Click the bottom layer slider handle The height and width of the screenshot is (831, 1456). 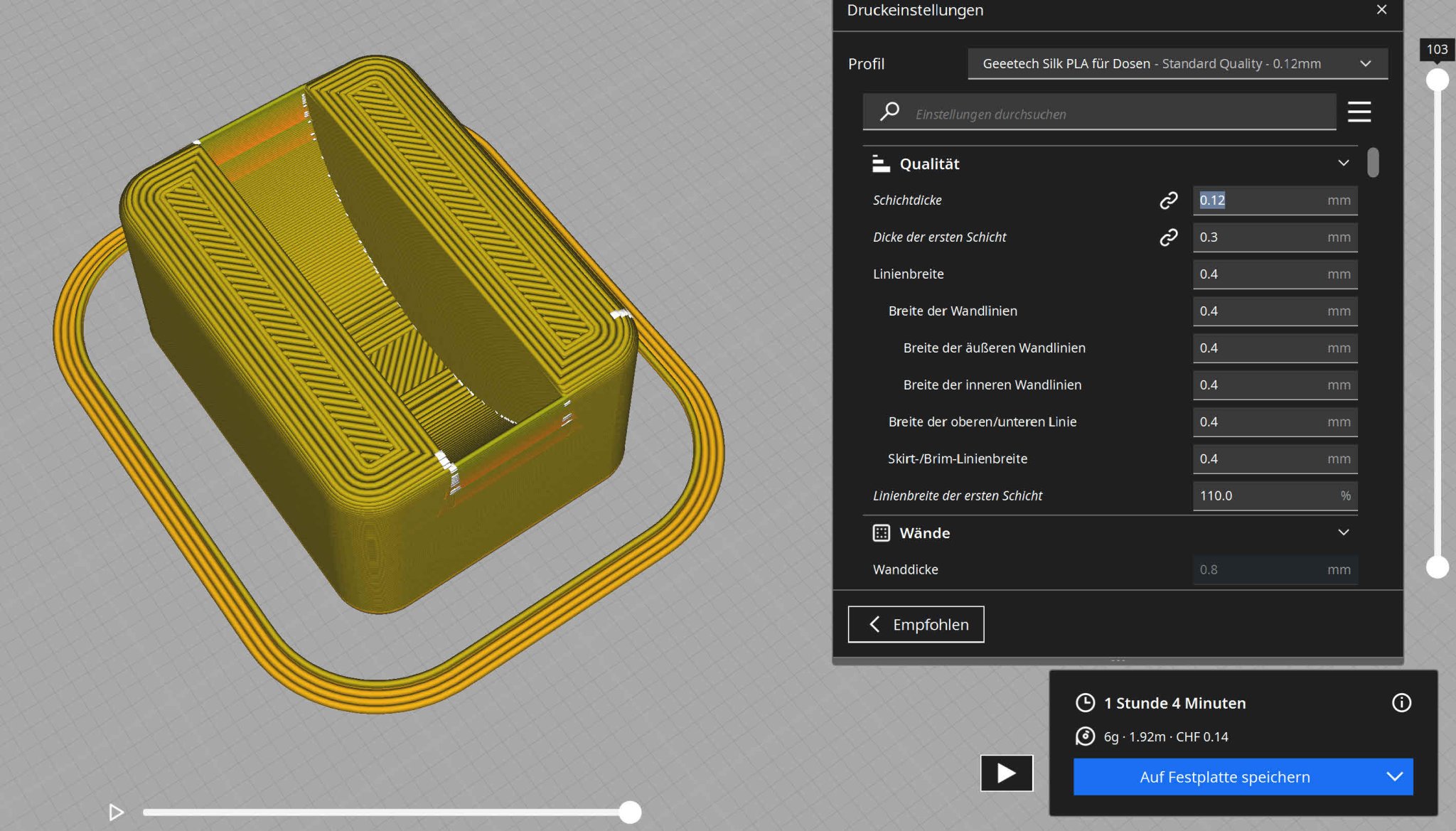pyautogui.click(x=1437, y=567)
